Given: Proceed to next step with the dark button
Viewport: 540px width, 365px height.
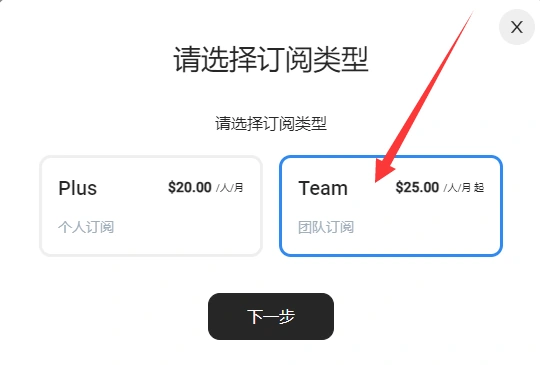Looking at the screenshot, I should [x=271, y=316].
